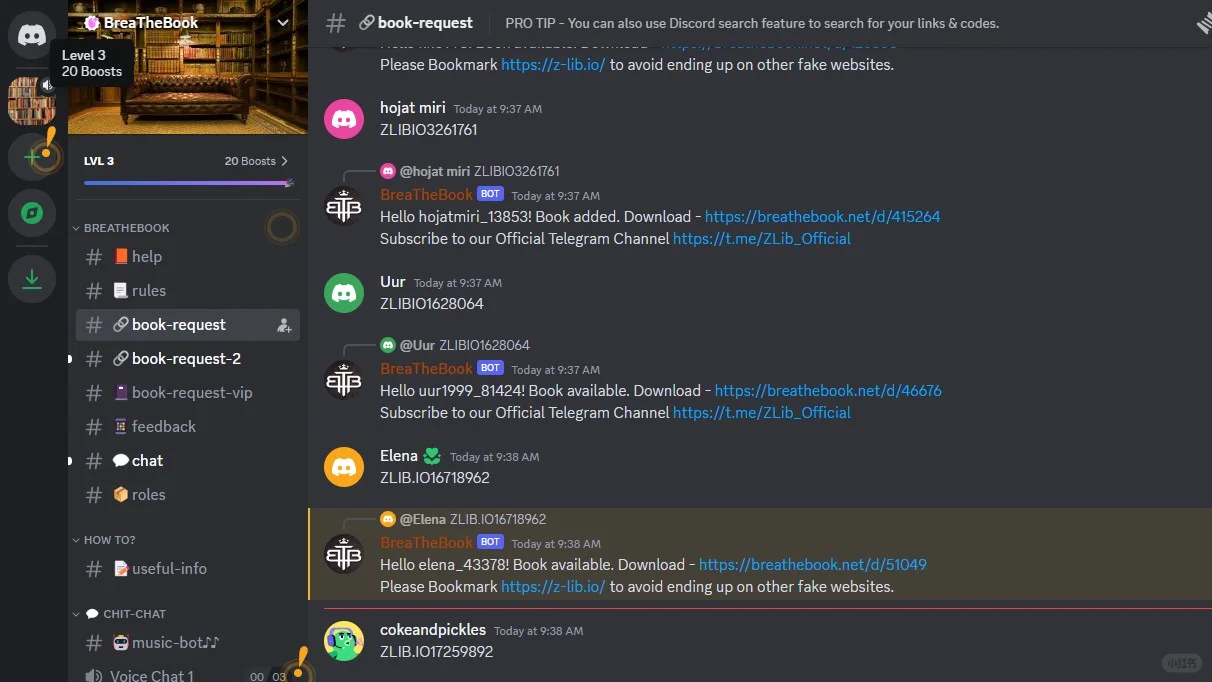
Task: Open the book-request-2 channel
Action: pos(188,358)
